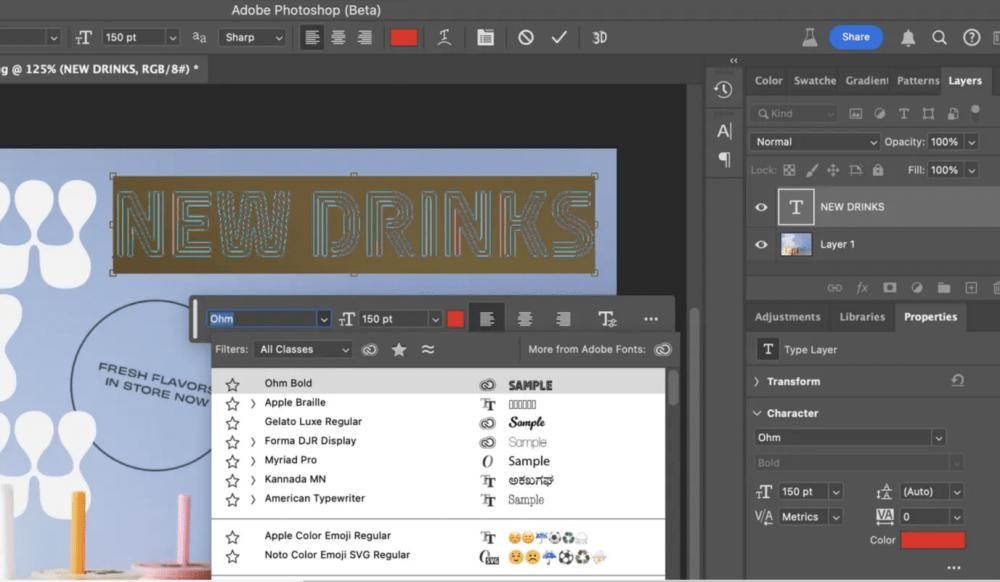Open the Character panel icon in dock
The image size is (1000, 582).
(x=724, y=131)
